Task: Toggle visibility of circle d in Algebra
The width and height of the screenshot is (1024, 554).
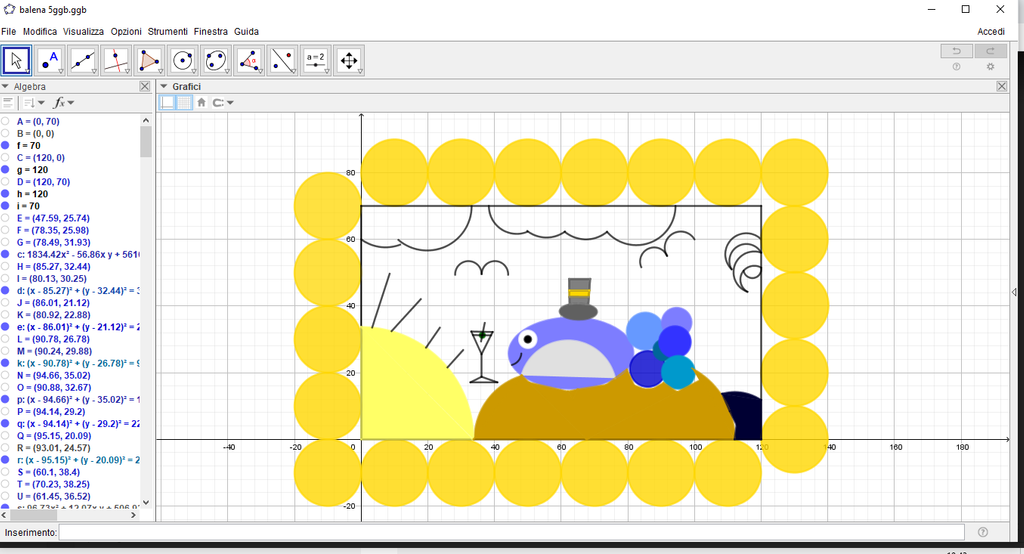Action: pyautogui.click(x=6, y=291)
